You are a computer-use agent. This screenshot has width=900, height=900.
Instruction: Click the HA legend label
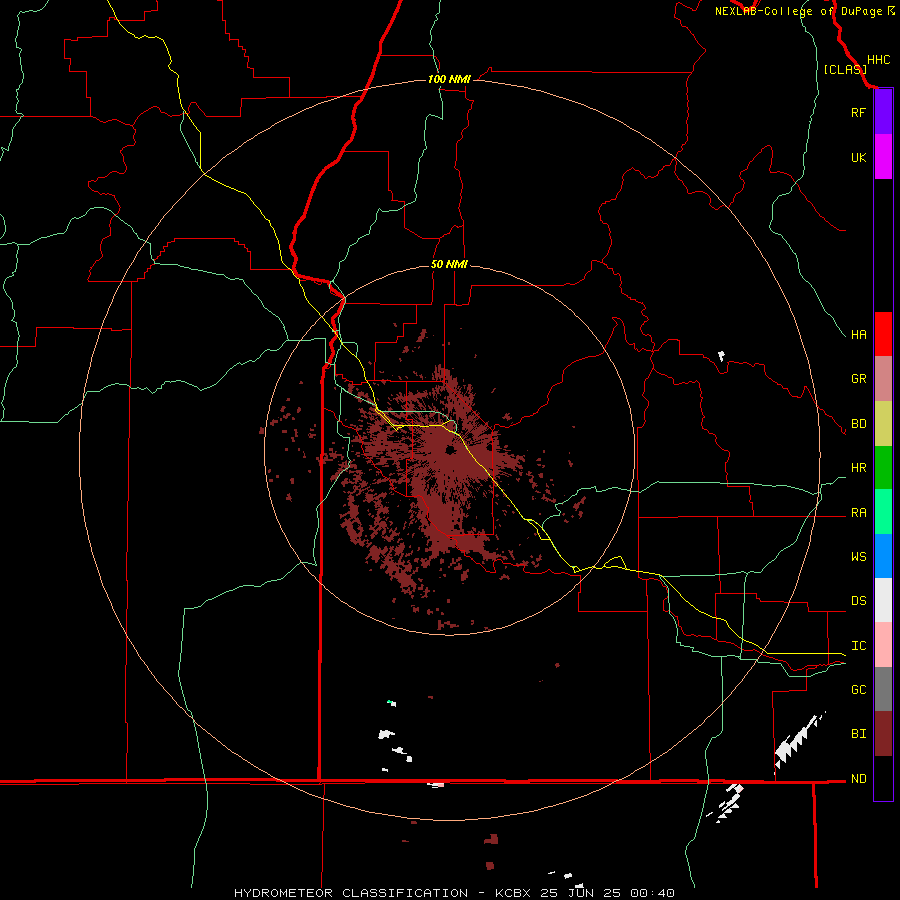point(858,334)
